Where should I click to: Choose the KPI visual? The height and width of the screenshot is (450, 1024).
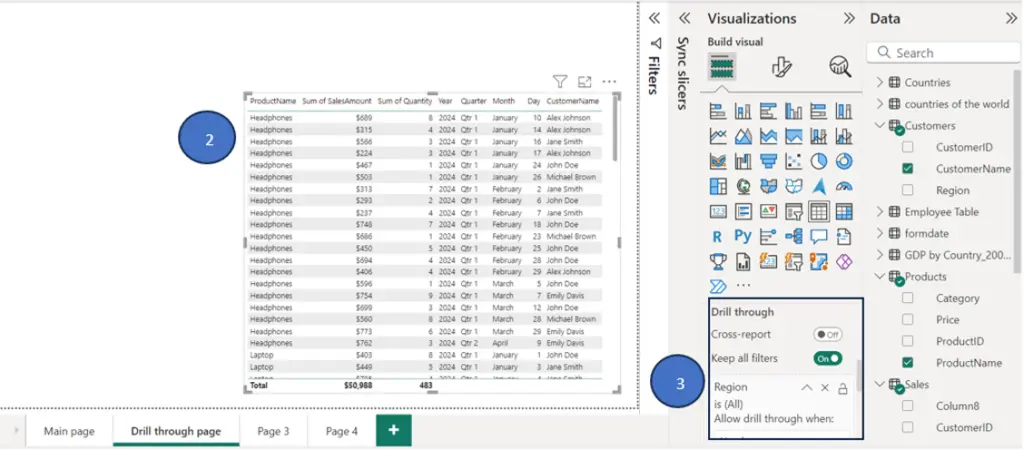(x=769, y=212)
